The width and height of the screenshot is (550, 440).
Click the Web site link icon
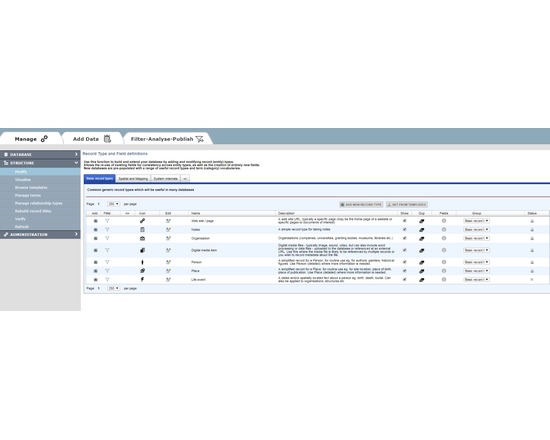pos(142,221)
